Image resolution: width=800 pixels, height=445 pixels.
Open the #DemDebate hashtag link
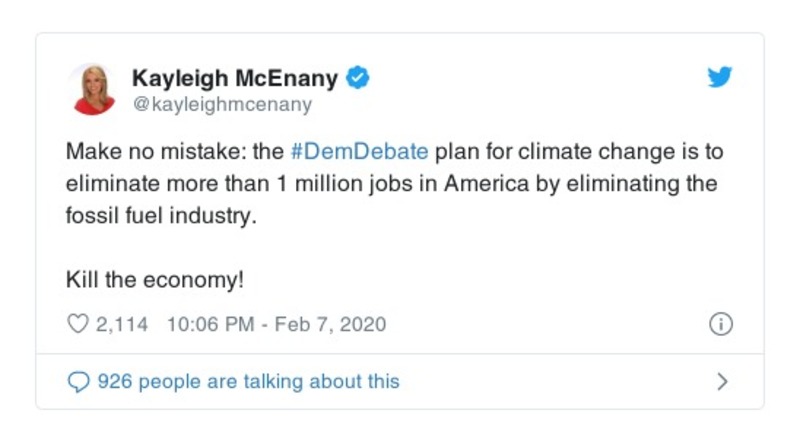(x=358, y=153)
